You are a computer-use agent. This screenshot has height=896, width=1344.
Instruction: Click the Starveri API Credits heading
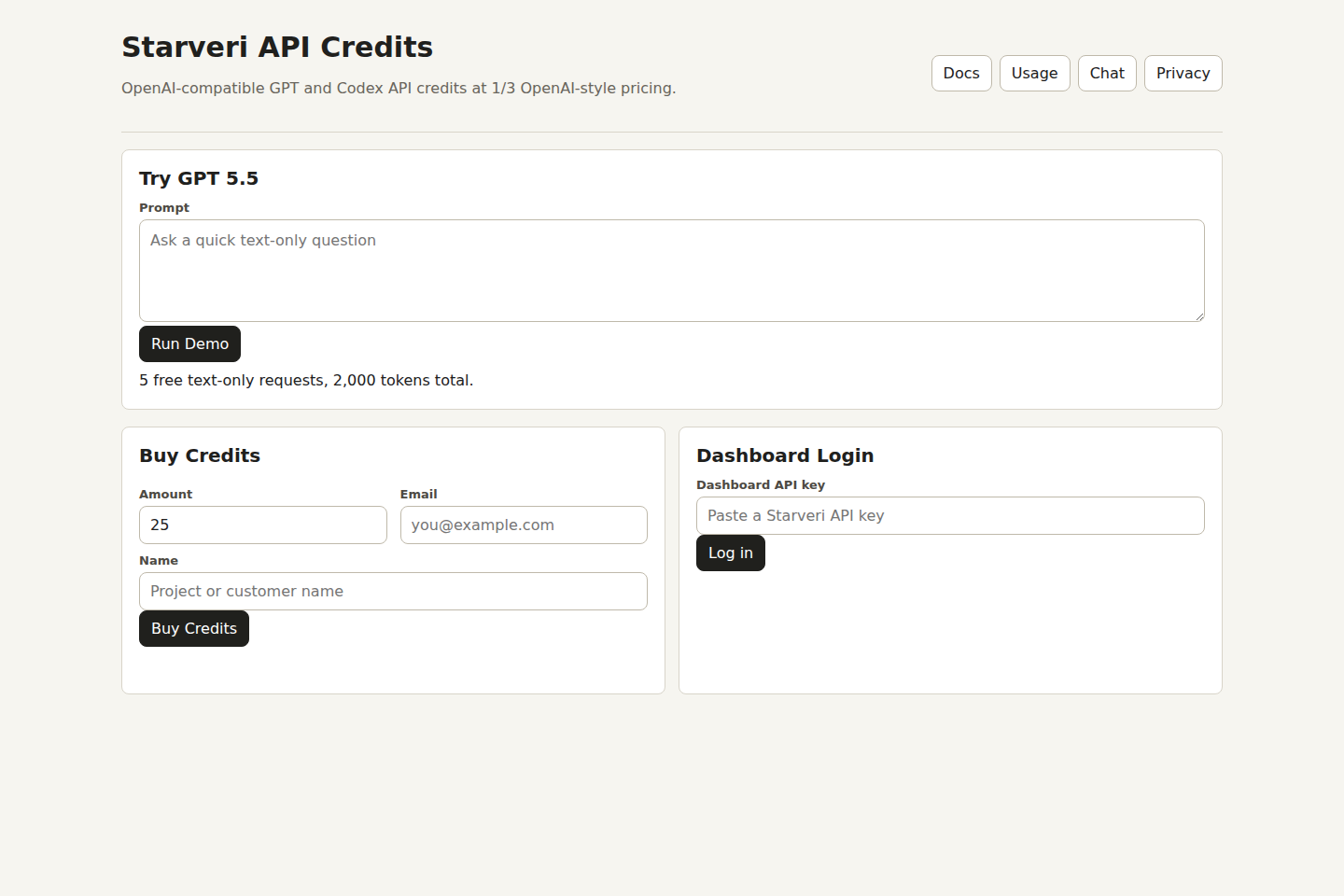coord(277,47)
